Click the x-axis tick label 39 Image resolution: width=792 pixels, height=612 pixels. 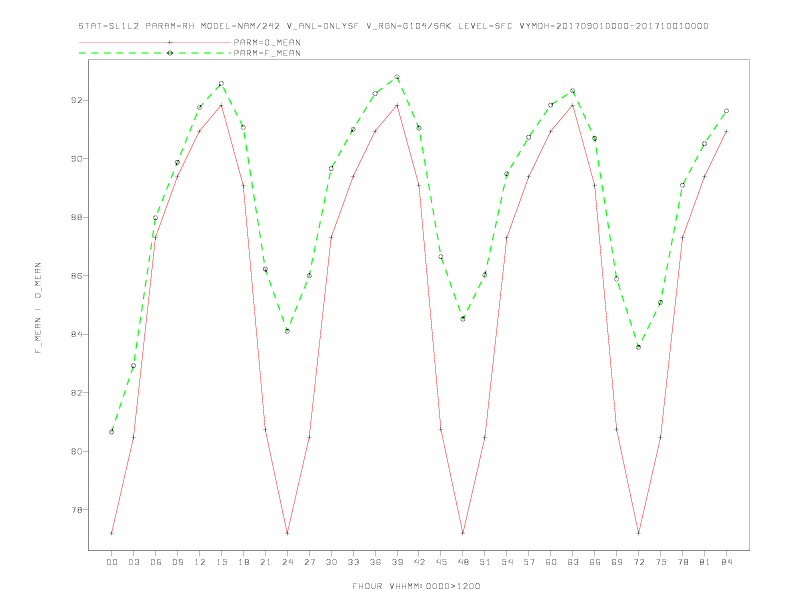point(397,562)
